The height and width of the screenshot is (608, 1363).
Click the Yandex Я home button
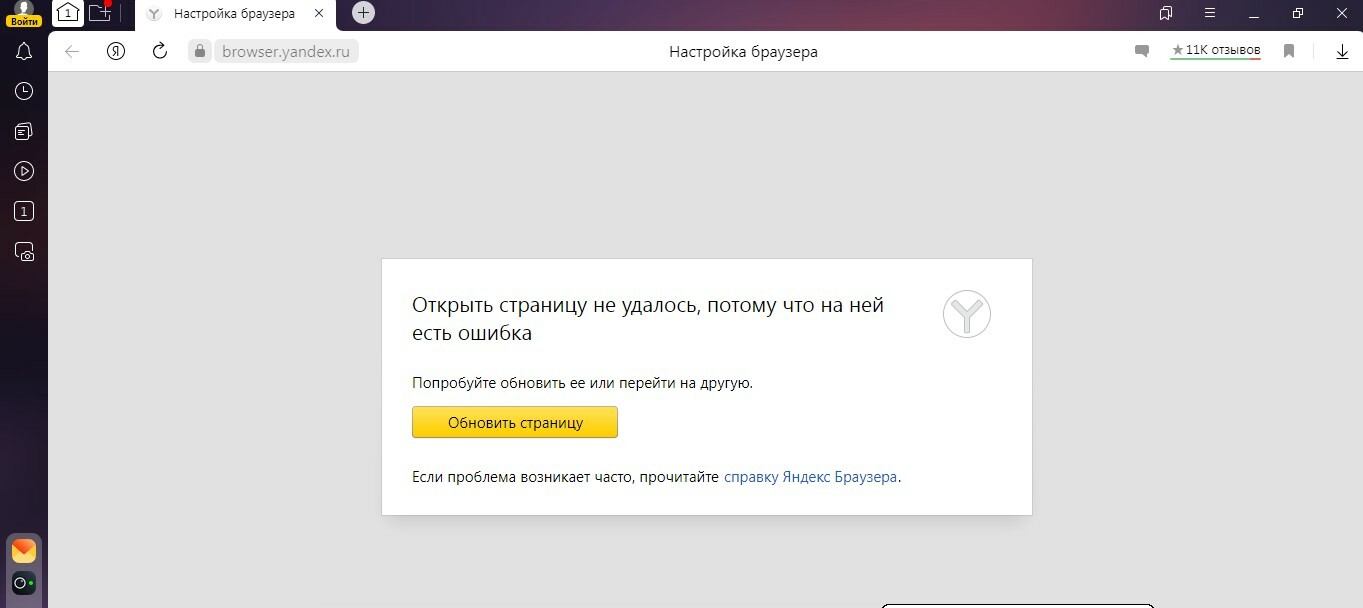[x=116, y=51]
